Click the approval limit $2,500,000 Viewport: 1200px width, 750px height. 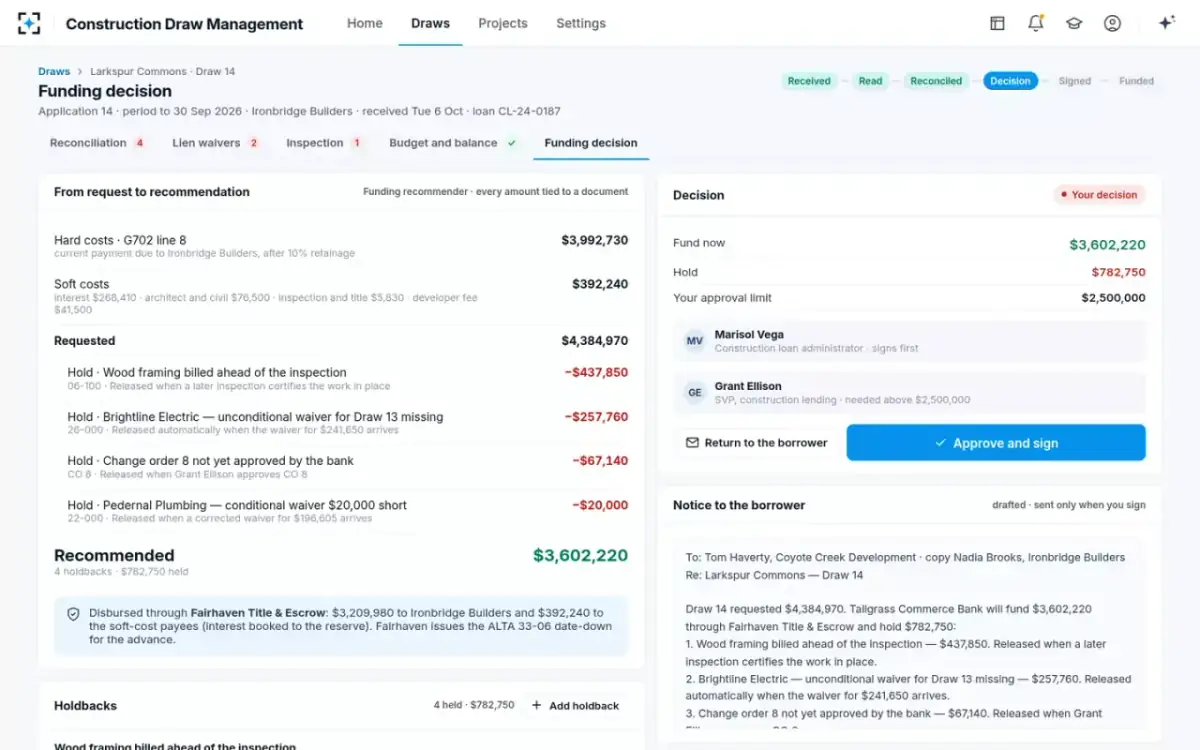[1113, 298]
